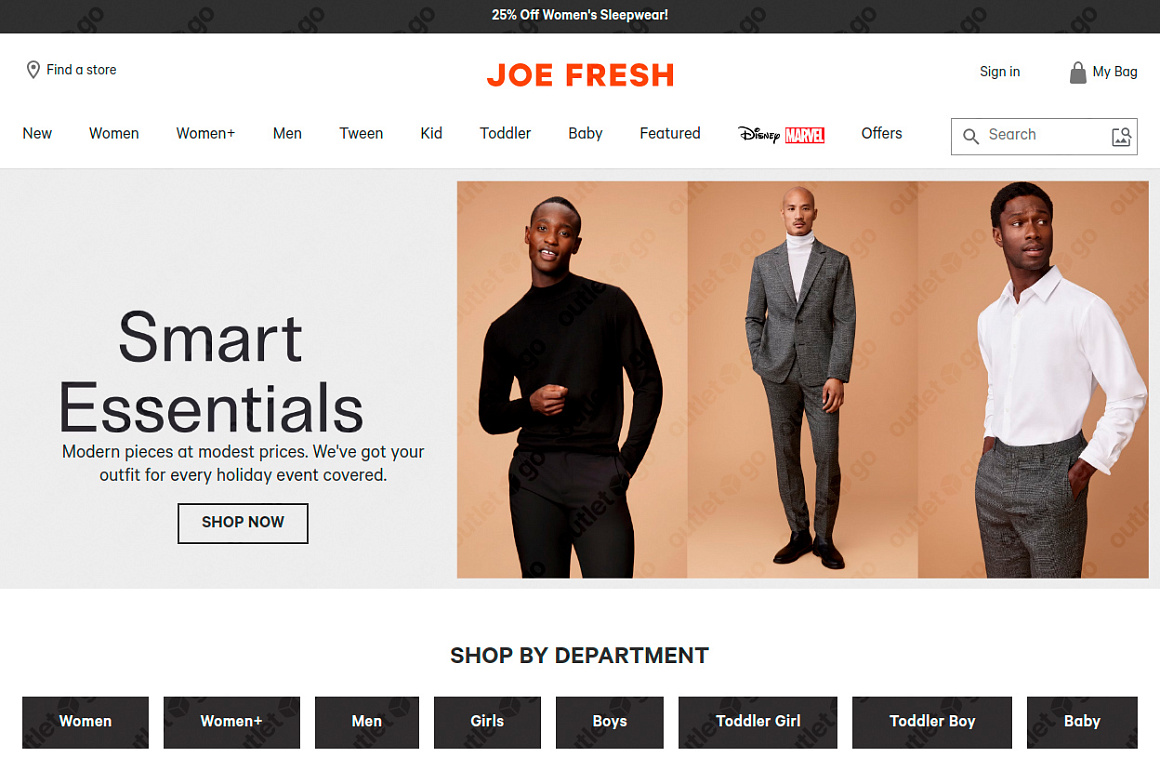Click the Shop Now button
Image resolution: width=1160 pixels, height=771 pixels.
click(x=243, y=523)
